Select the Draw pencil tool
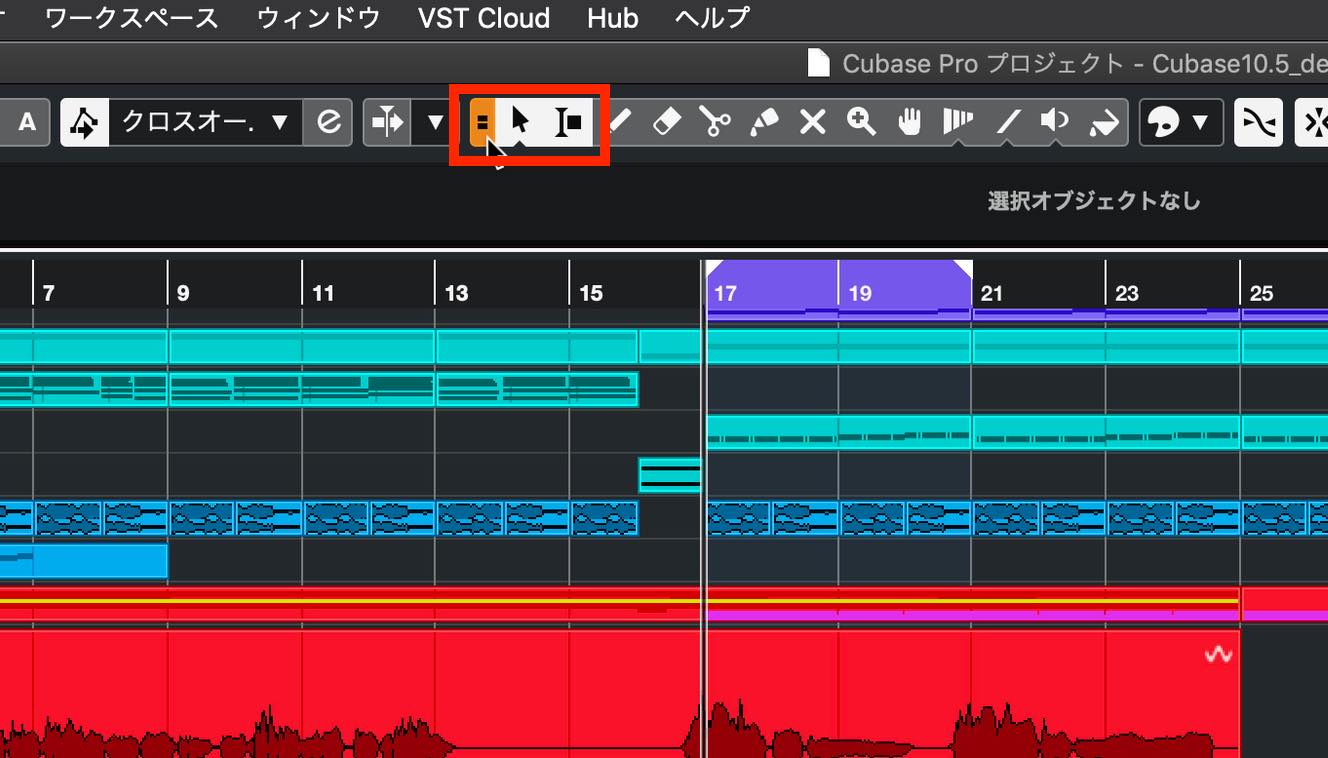This screenshot has width=1328, height=758. click(620, 122)
